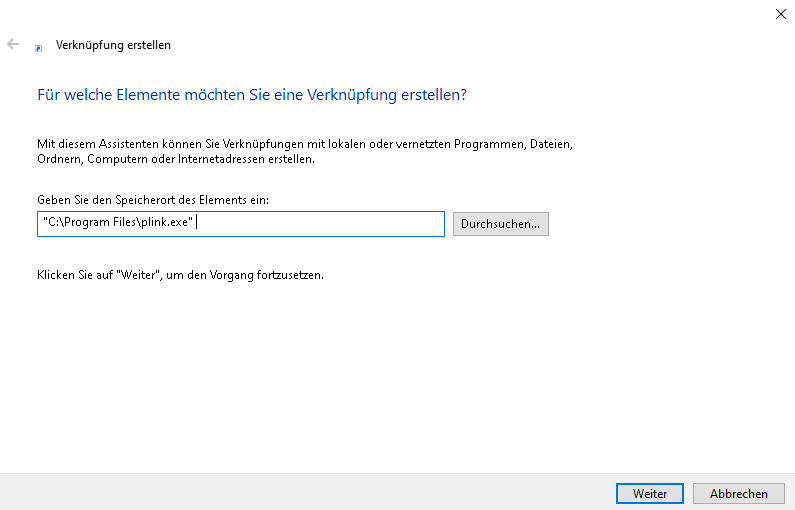Click the opening quotation mark in the path
This screenshot has width=795, height=510.
tap(44, 223)
